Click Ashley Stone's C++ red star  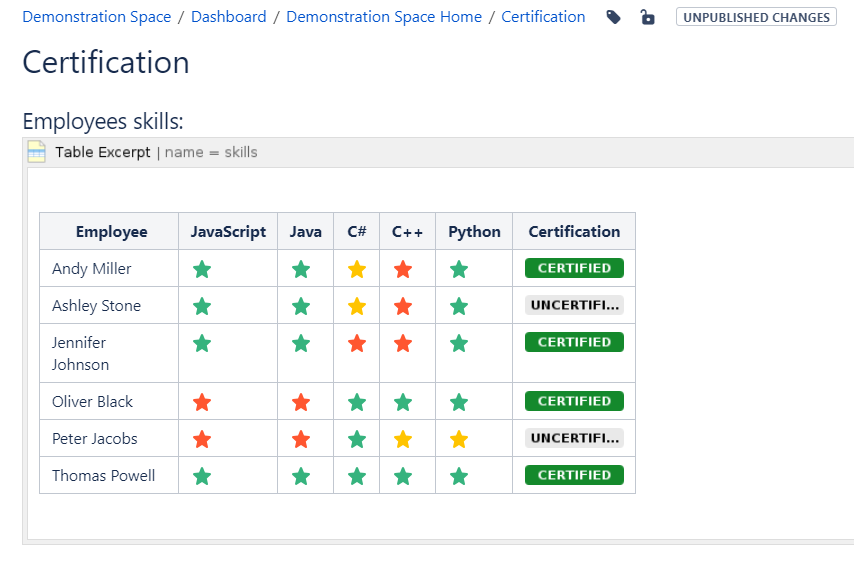(x=403, y=306)
